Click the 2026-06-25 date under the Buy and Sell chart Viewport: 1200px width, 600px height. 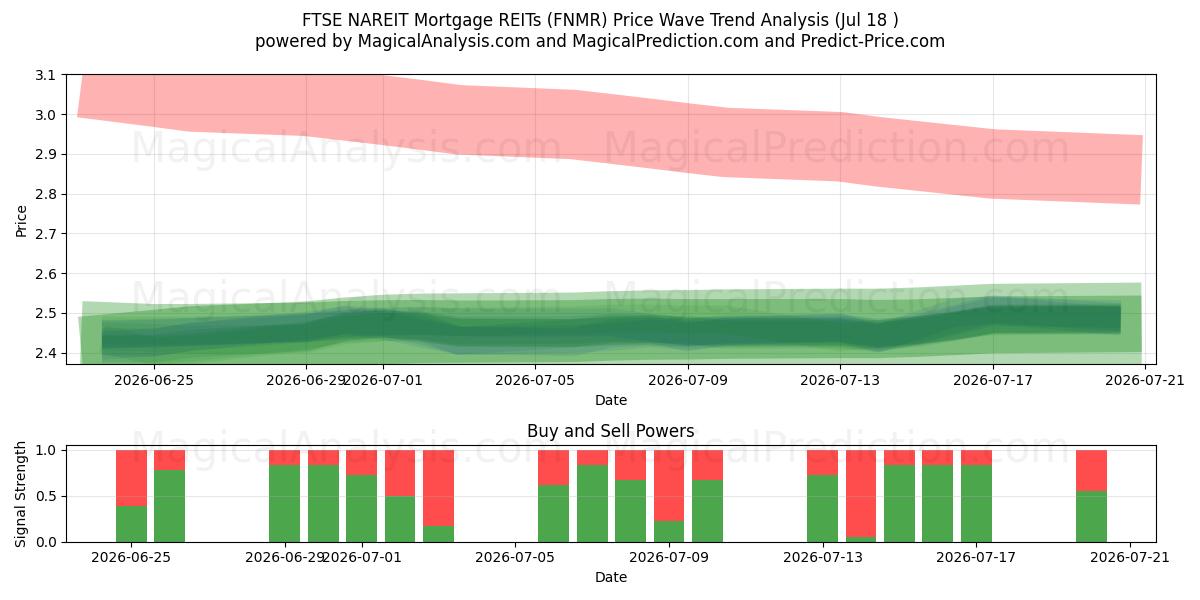(131, 557)
